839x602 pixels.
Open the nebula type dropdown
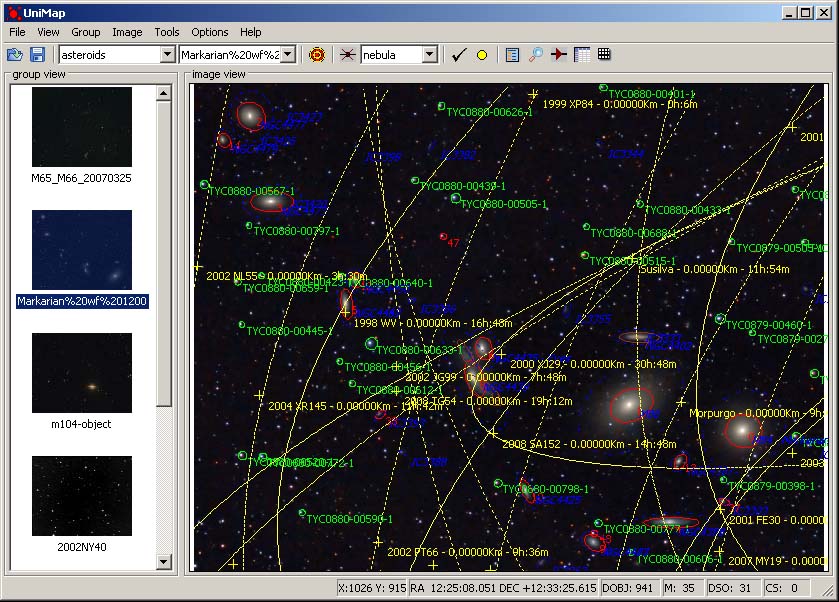tap(430, 54)
